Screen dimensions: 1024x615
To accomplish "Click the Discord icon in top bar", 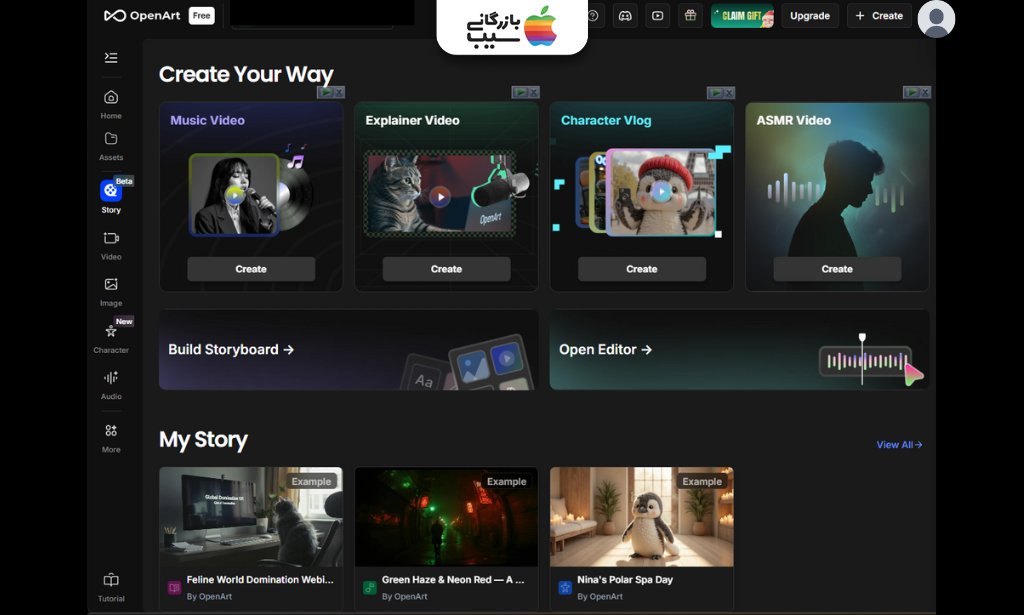I will click(625, 16).
